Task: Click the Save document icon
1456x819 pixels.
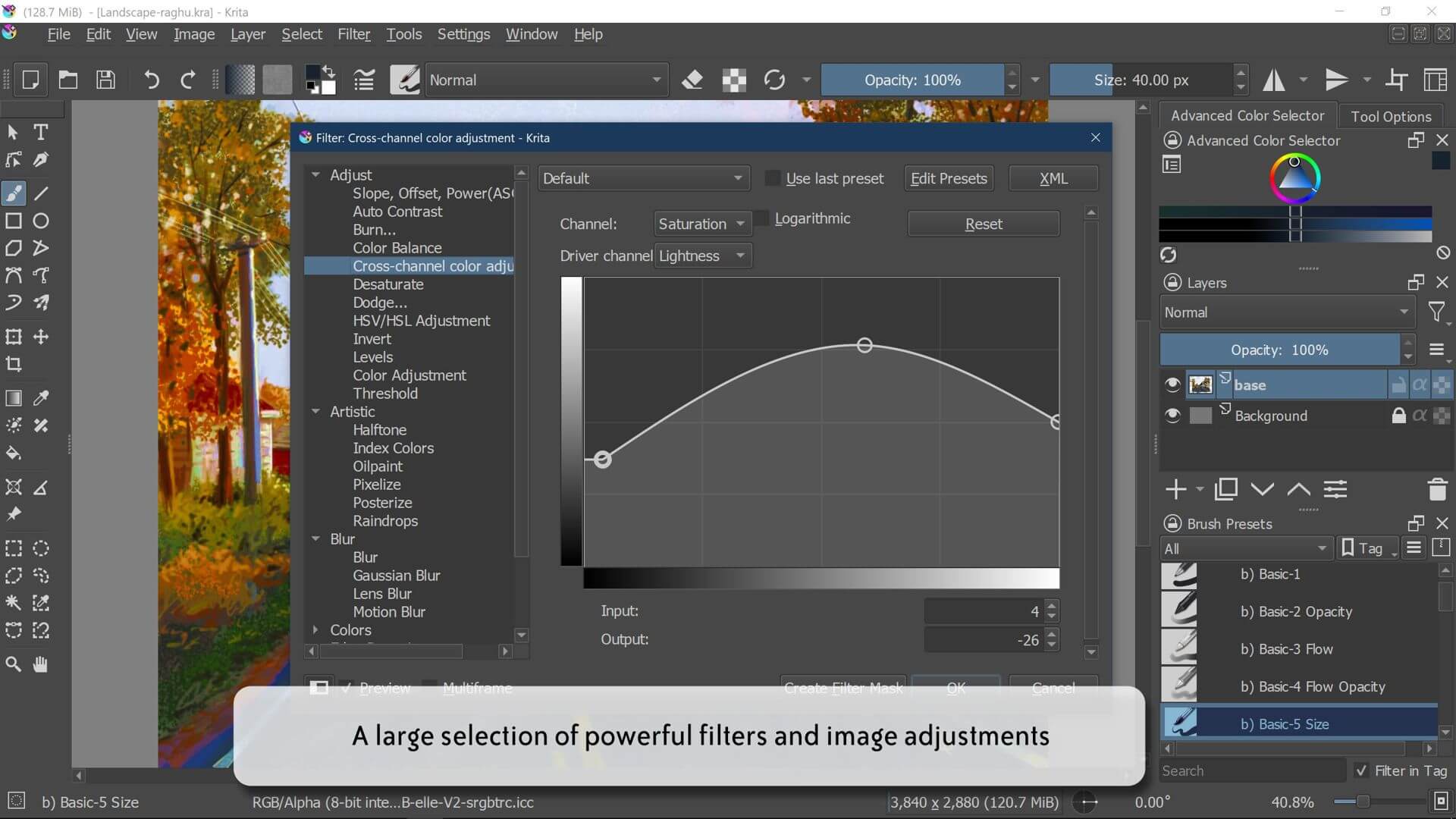Action: [x=105, y=80]
